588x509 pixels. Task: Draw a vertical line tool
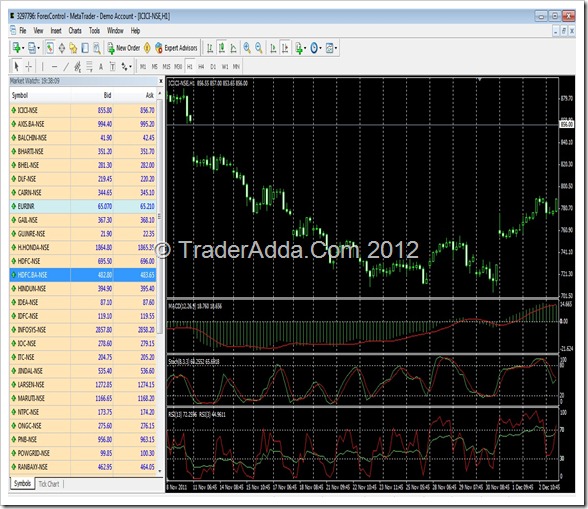[42, 67]
